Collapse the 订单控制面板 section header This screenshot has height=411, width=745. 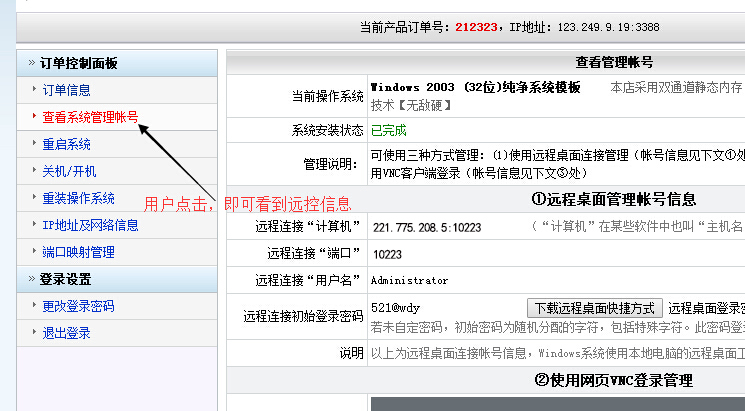(x=80, y=63)
